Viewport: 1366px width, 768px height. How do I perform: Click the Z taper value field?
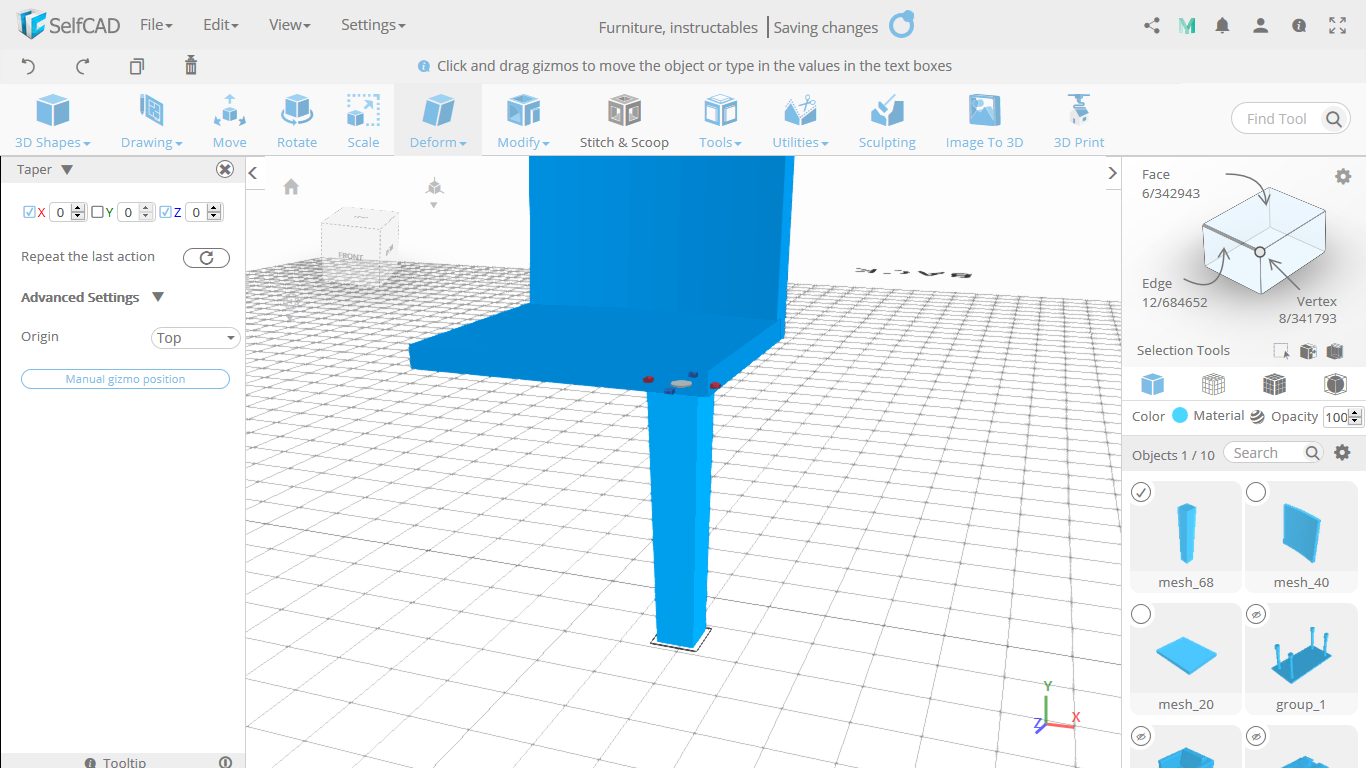[x=197, y=212]
